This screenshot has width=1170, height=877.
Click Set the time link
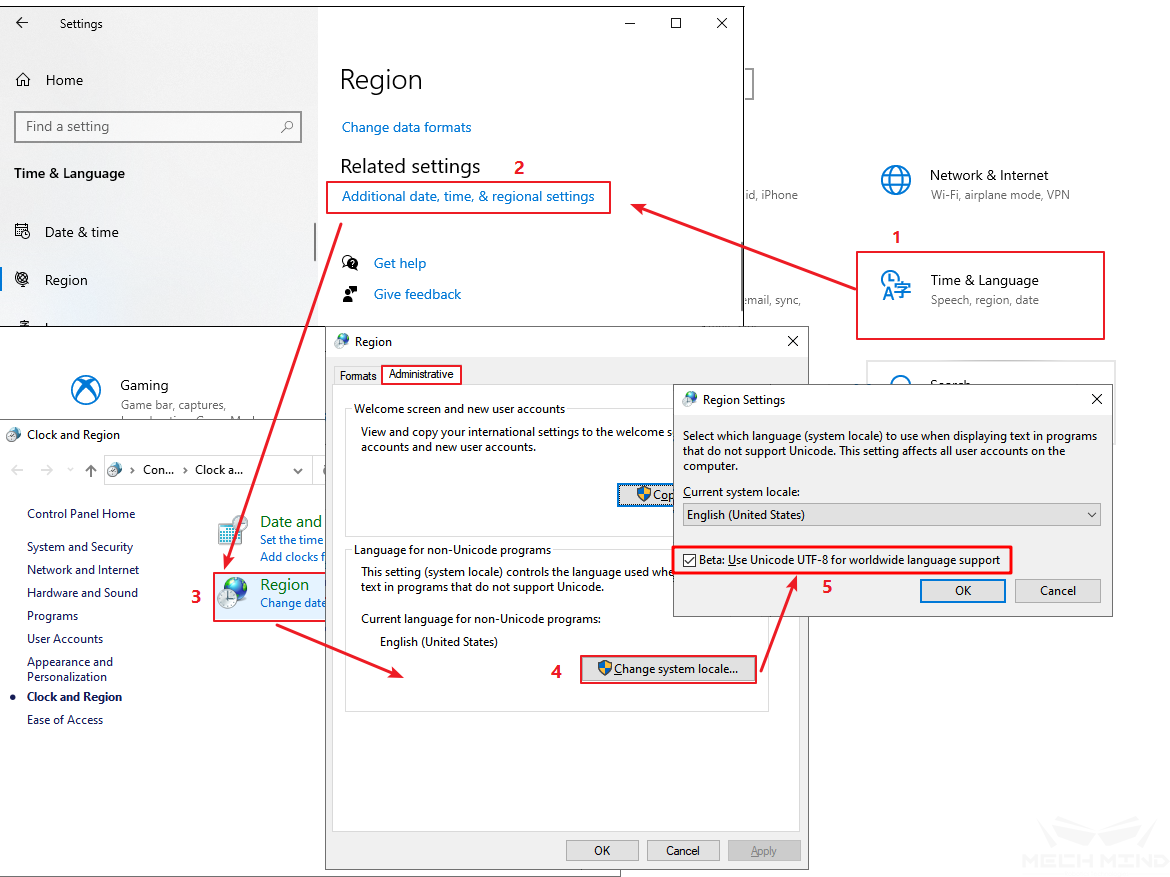pos(291,540)
